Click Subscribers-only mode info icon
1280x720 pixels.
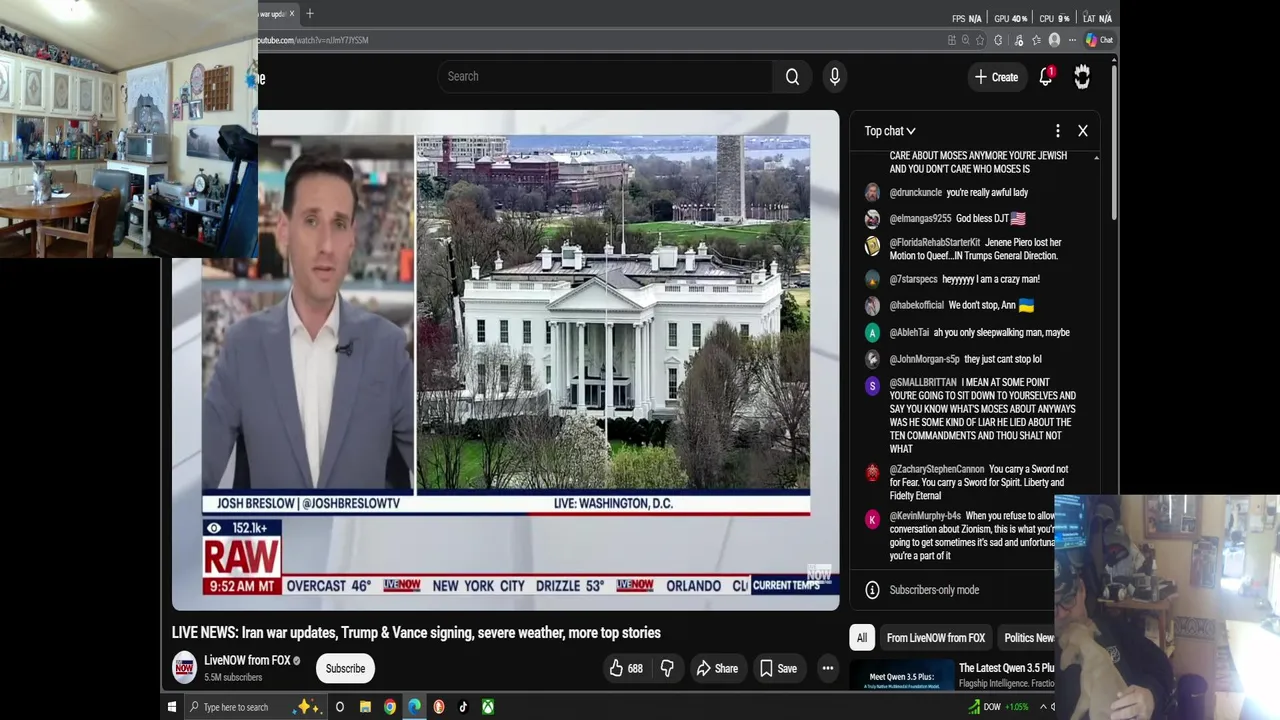point(872,590)
